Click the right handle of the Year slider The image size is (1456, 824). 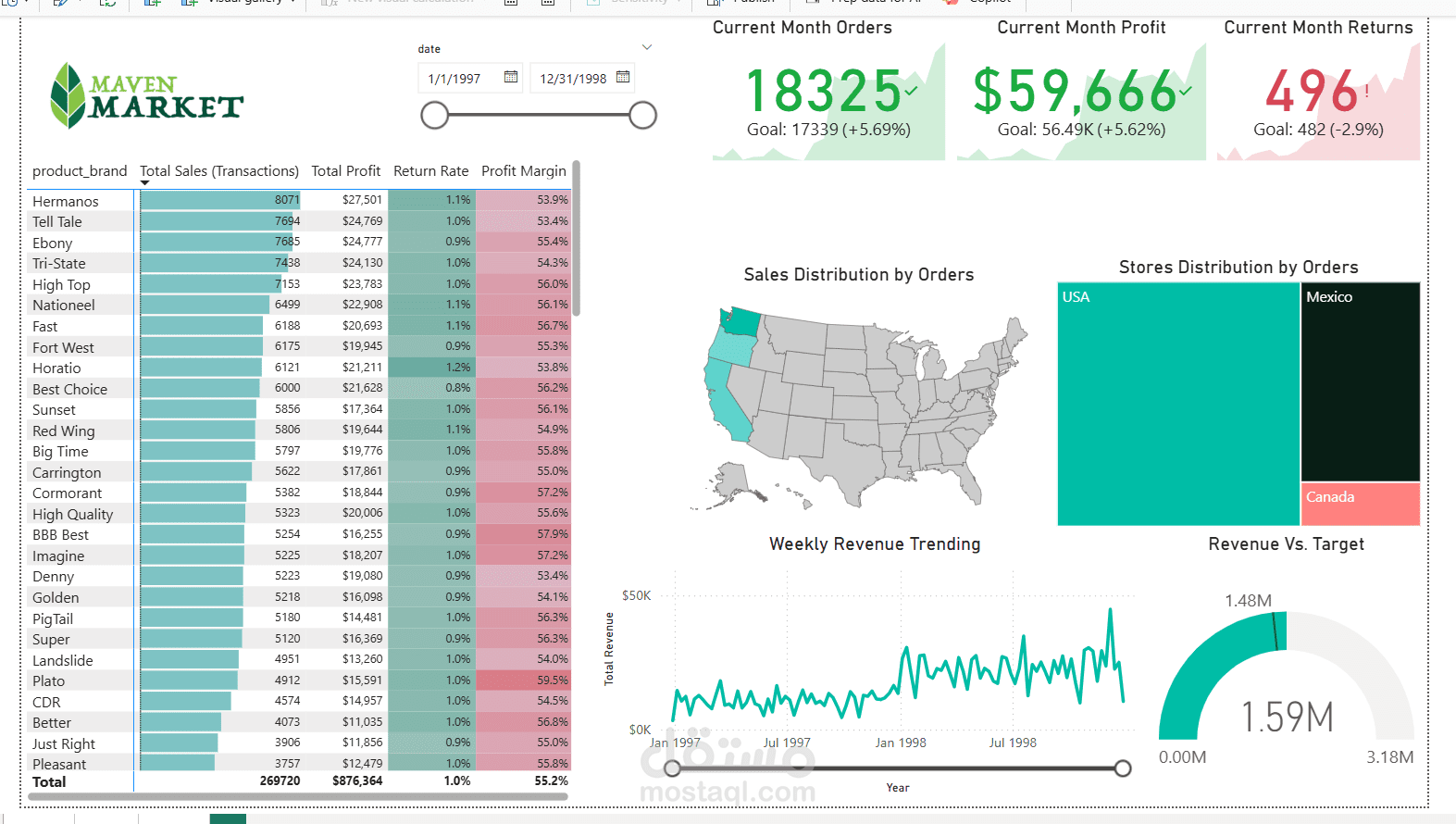[1123, 768]
